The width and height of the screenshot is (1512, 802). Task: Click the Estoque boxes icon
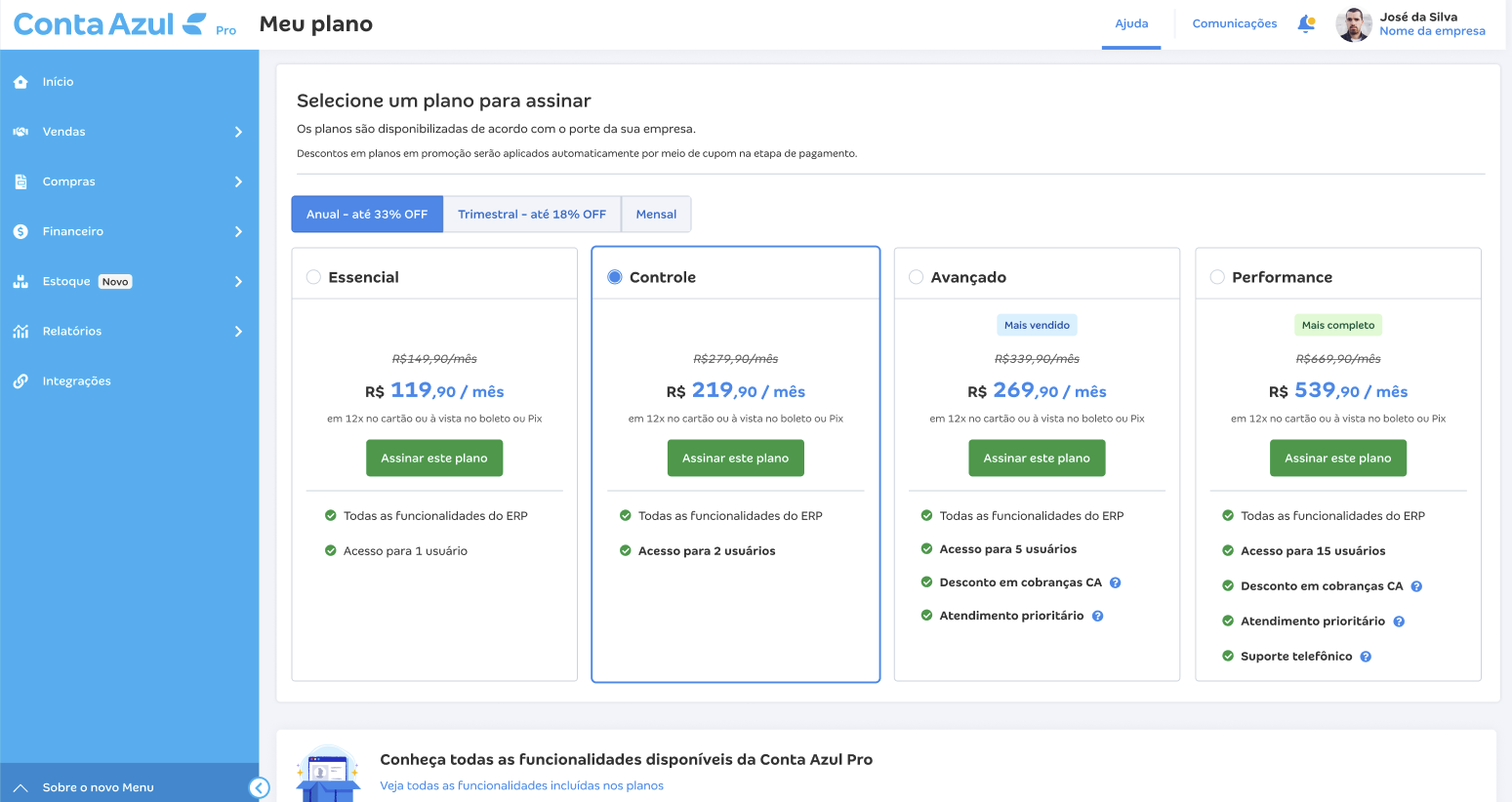[x=20, y=281]
